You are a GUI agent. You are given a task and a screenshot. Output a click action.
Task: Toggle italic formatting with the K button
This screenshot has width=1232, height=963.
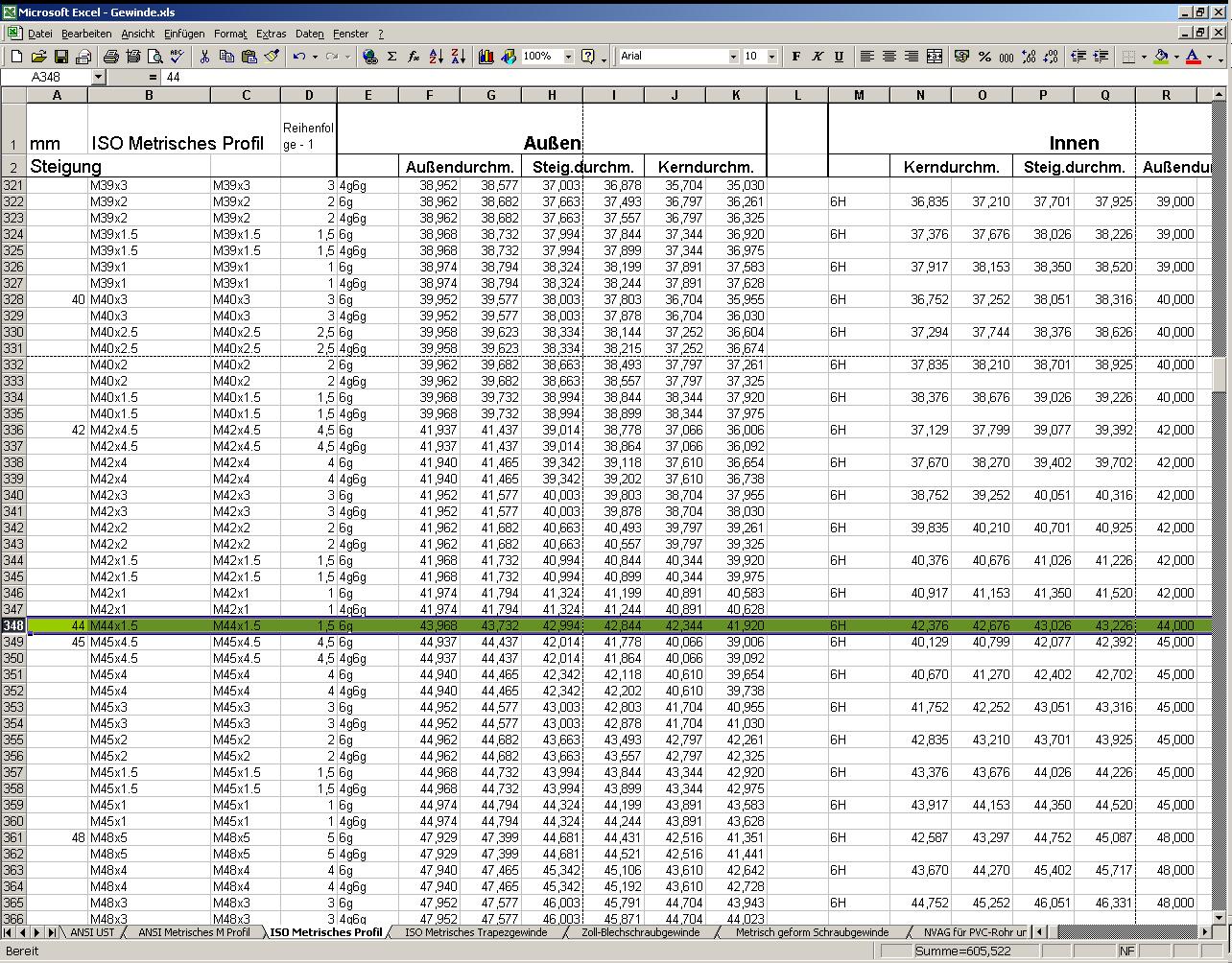[817, 57]
